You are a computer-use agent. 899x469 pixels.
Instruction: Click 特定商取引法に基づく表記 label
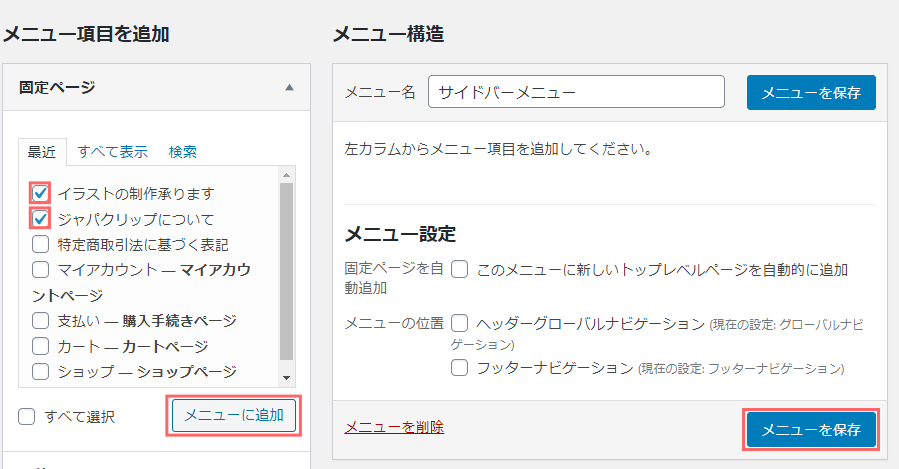tap(143, 244)
